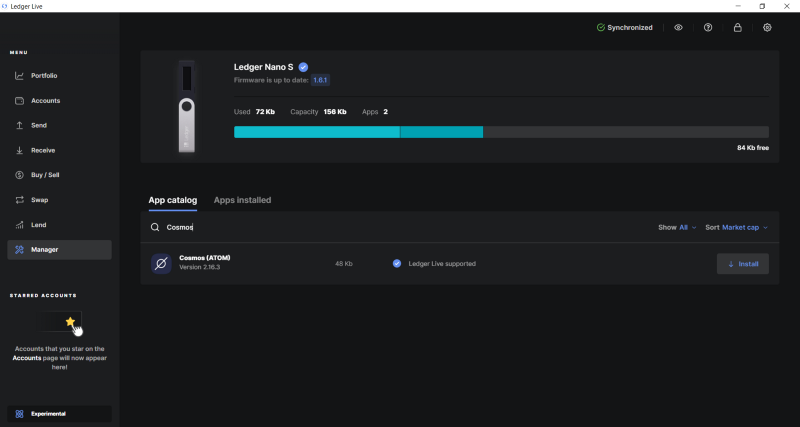Click the search magnifier icon
Viewport: 800px width, 427px height.
155,227
